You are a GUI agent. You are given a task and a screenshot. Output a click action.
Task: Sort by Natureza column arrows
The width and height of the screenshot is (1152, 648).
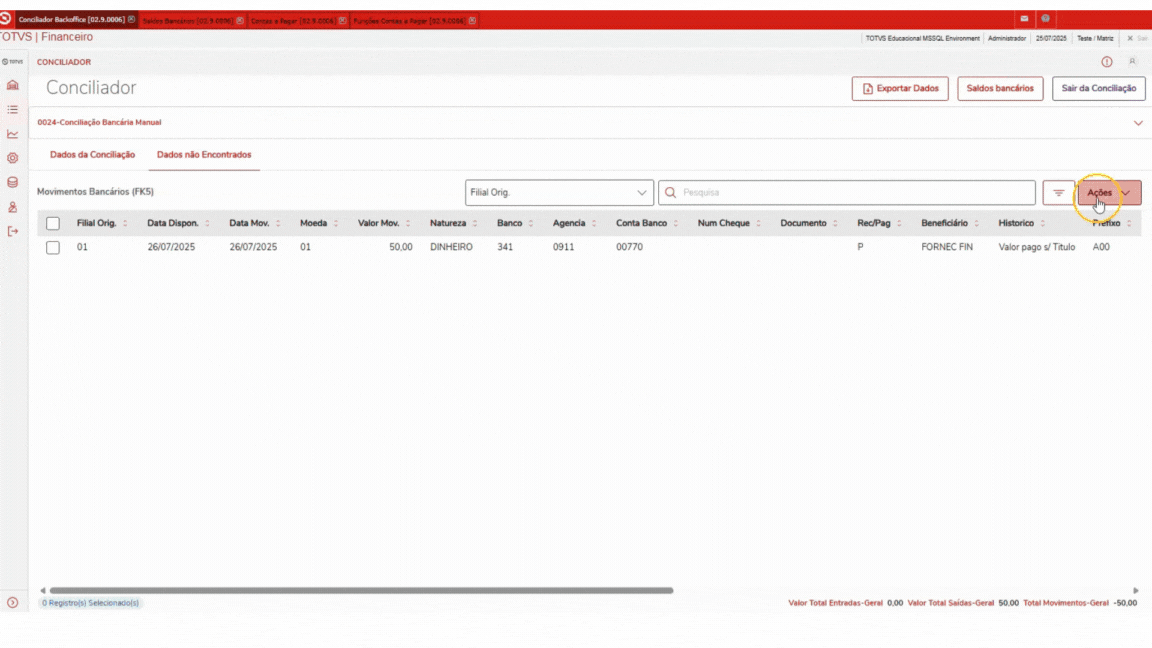pos(475,223)
